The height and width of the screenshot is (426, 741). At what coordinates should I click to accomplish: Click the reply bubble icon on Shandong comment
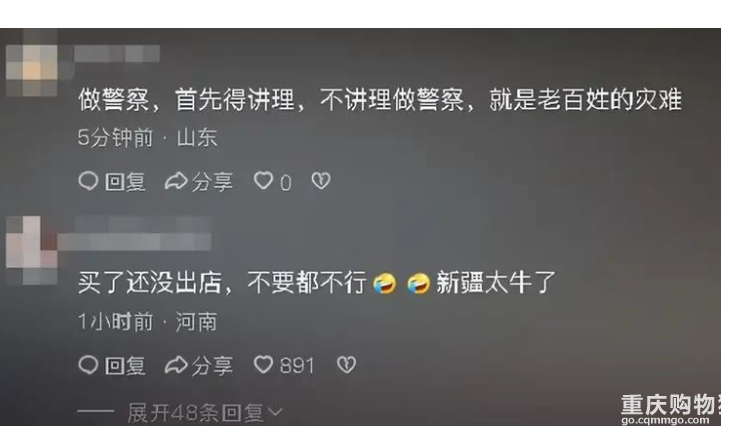coord(88,181)
